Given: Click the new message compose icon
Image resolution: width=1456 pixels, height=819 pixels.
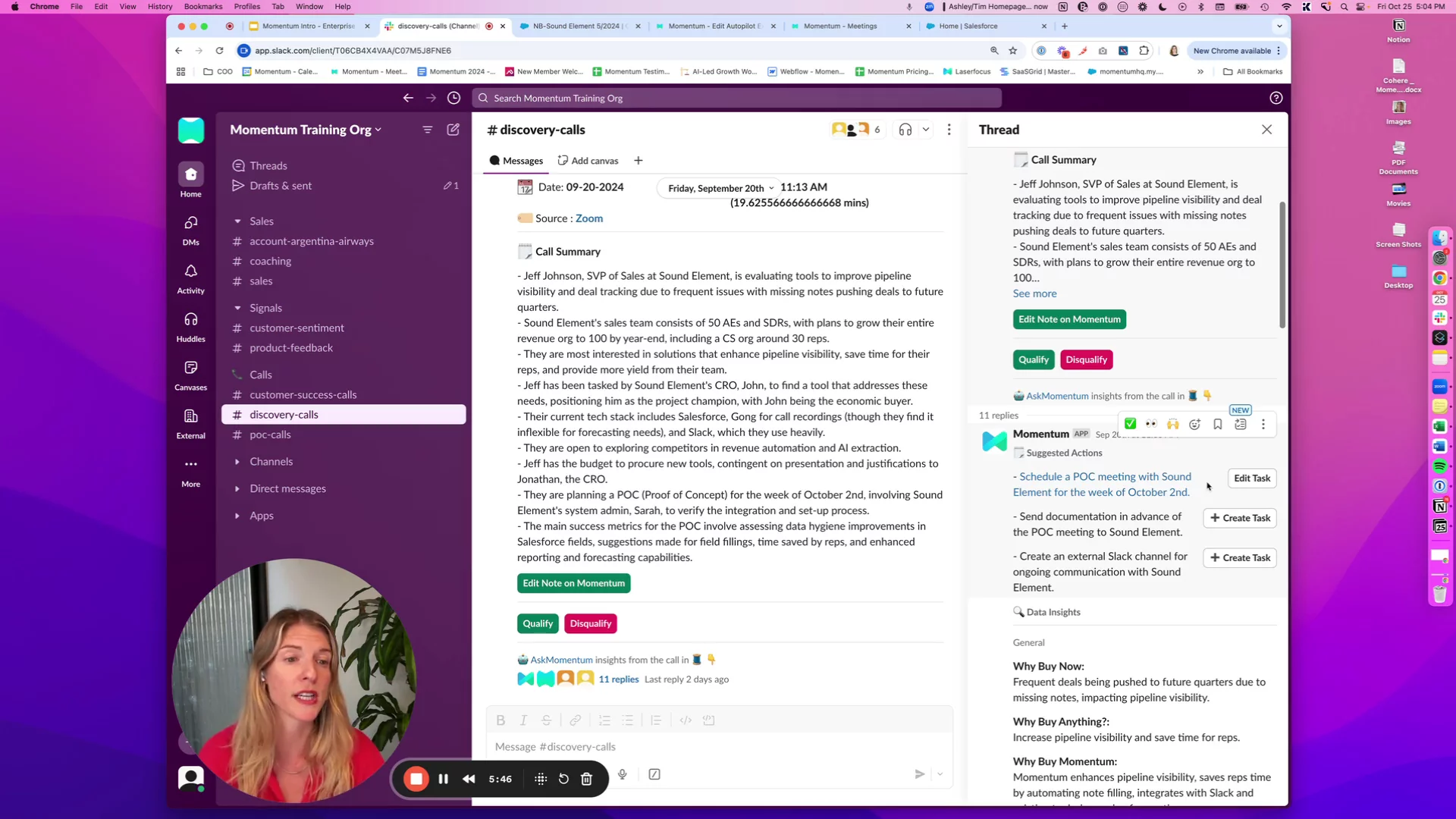Looking at the screenshot, I should click(453, 130).
